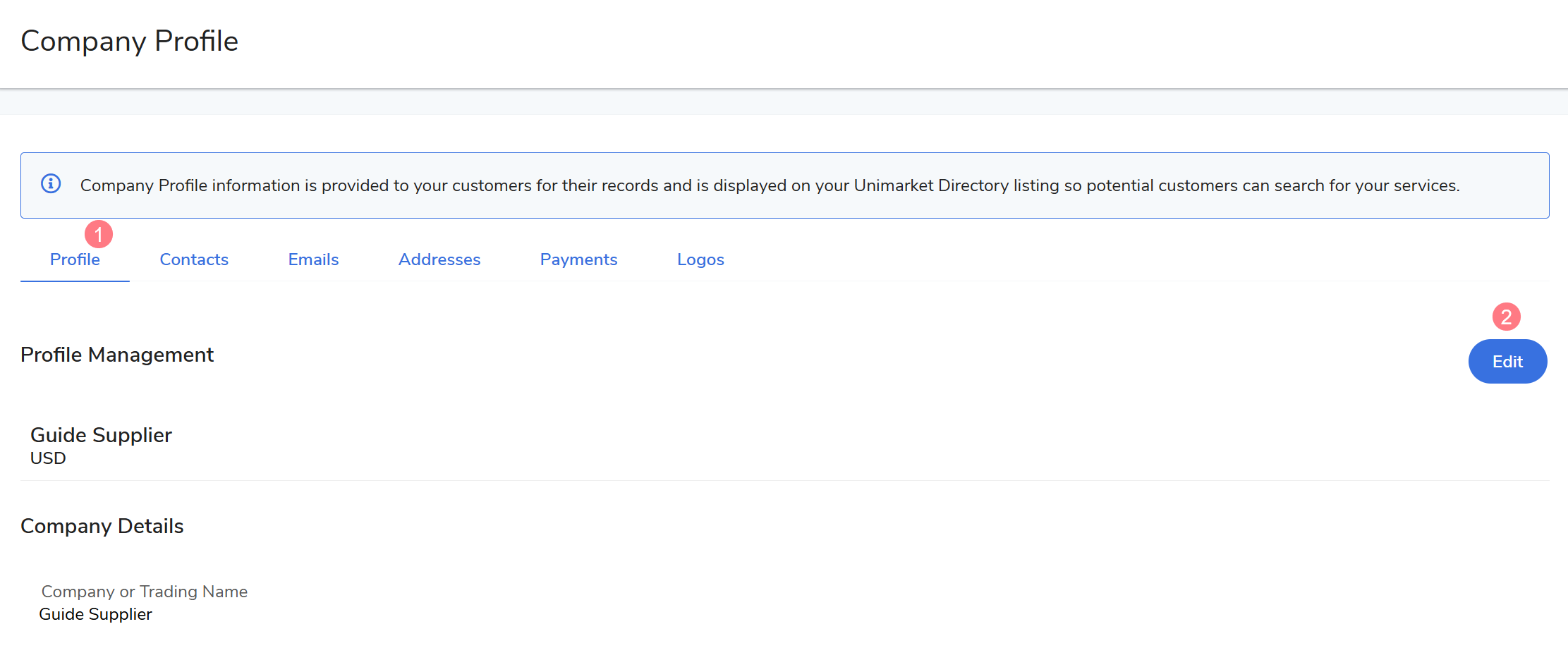Image resolution: width=1568 pixels, height=648 pixels.
Task: Click the USD currency label
Action: click(48, 458)
